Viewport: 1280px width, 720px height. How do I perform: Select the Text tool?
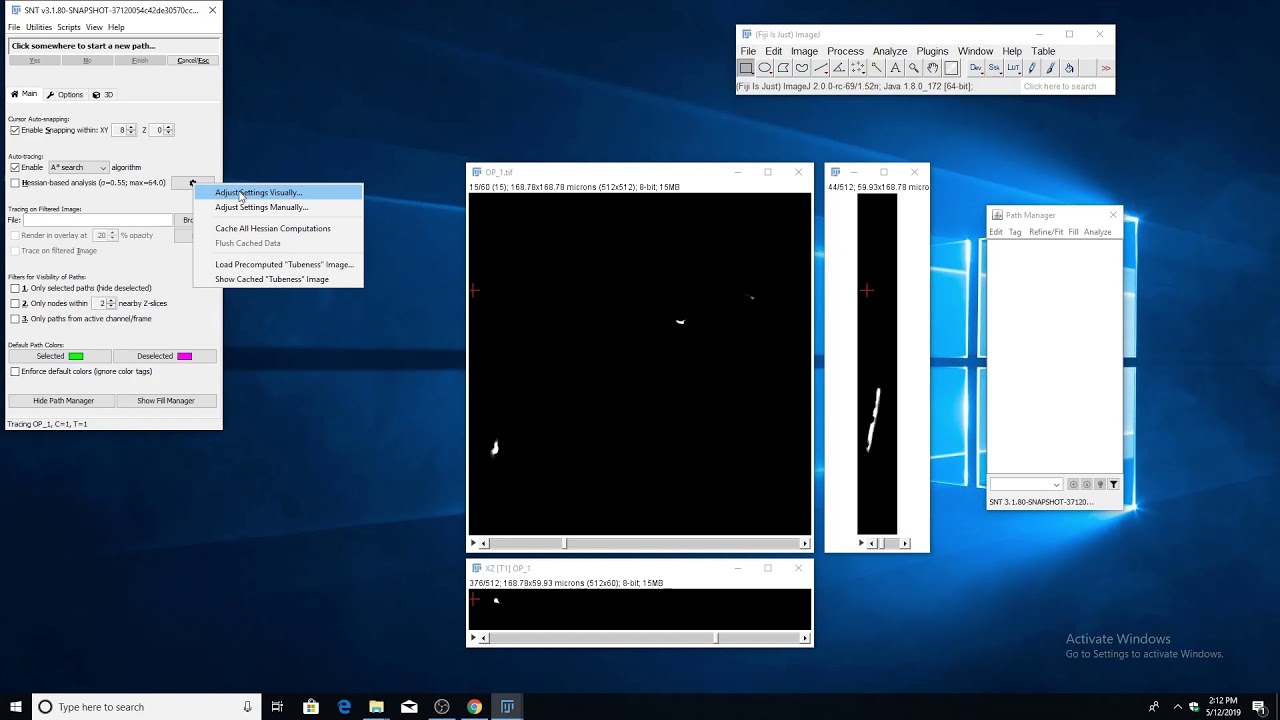895,68
